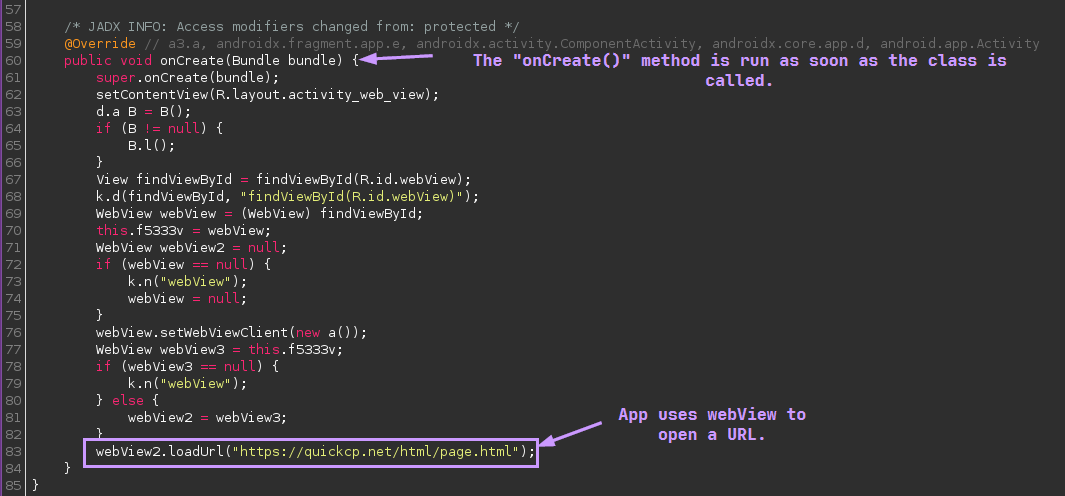
Task: Click the webView2.loadUrl method call
Action: 316,452
